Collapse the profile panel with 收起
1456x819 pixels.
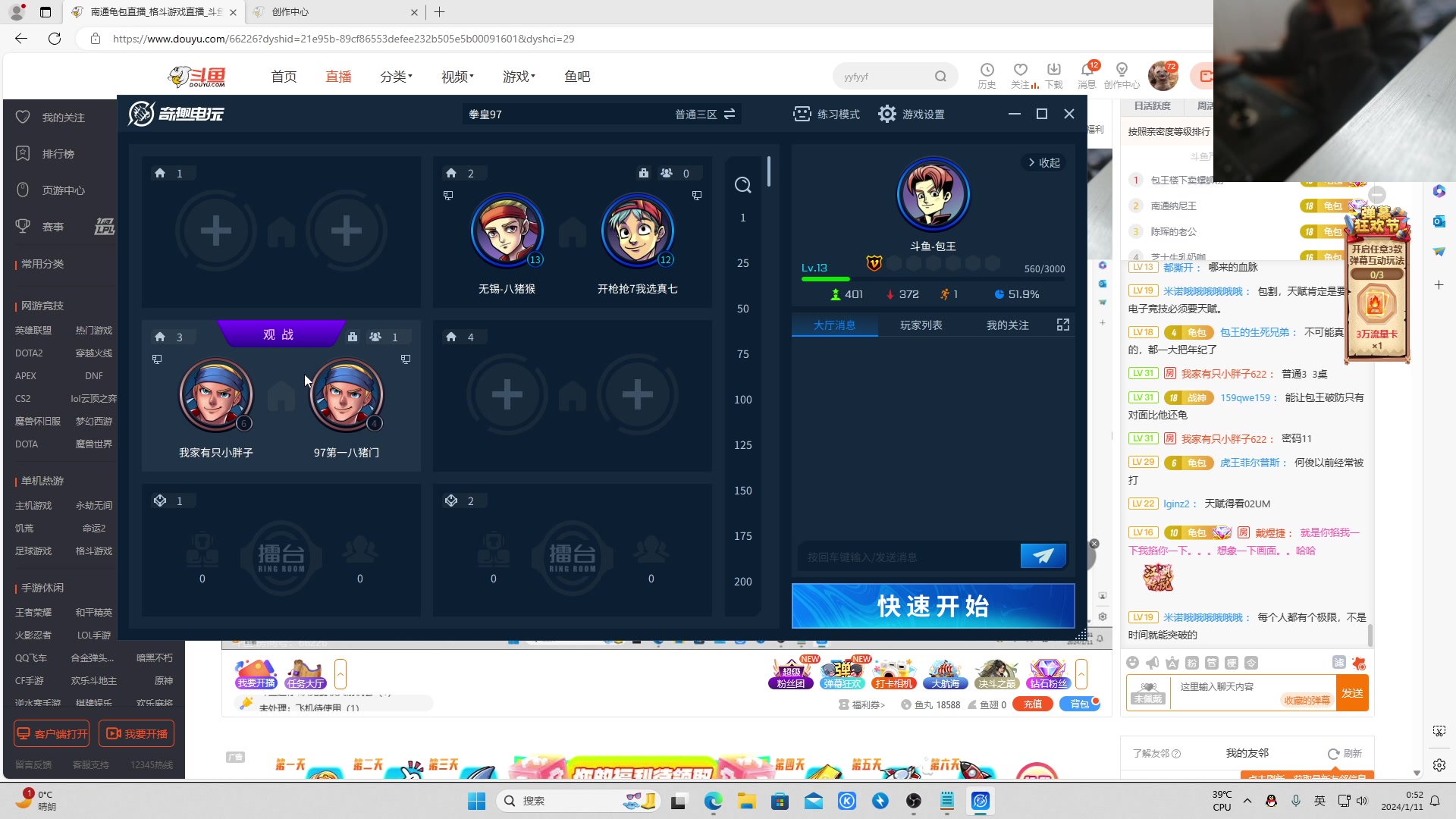1044,162
